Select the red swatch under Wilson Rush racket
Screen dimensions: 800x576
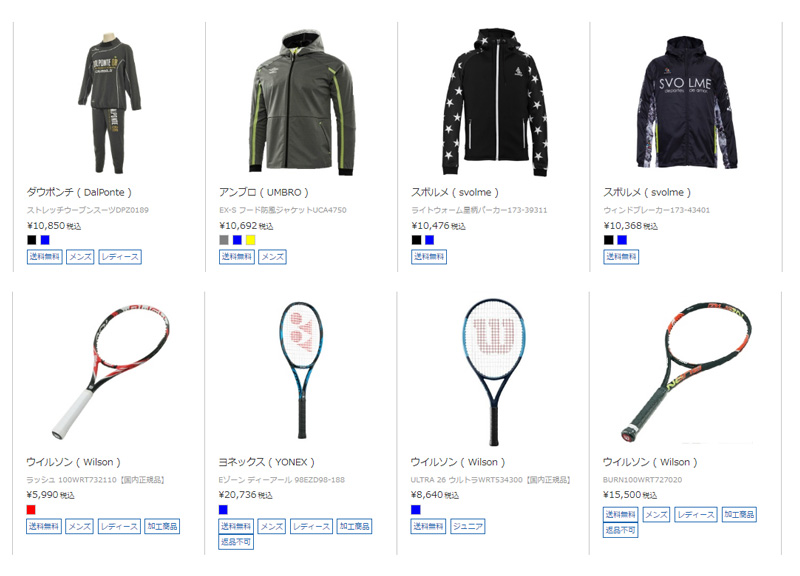(31, 509)
